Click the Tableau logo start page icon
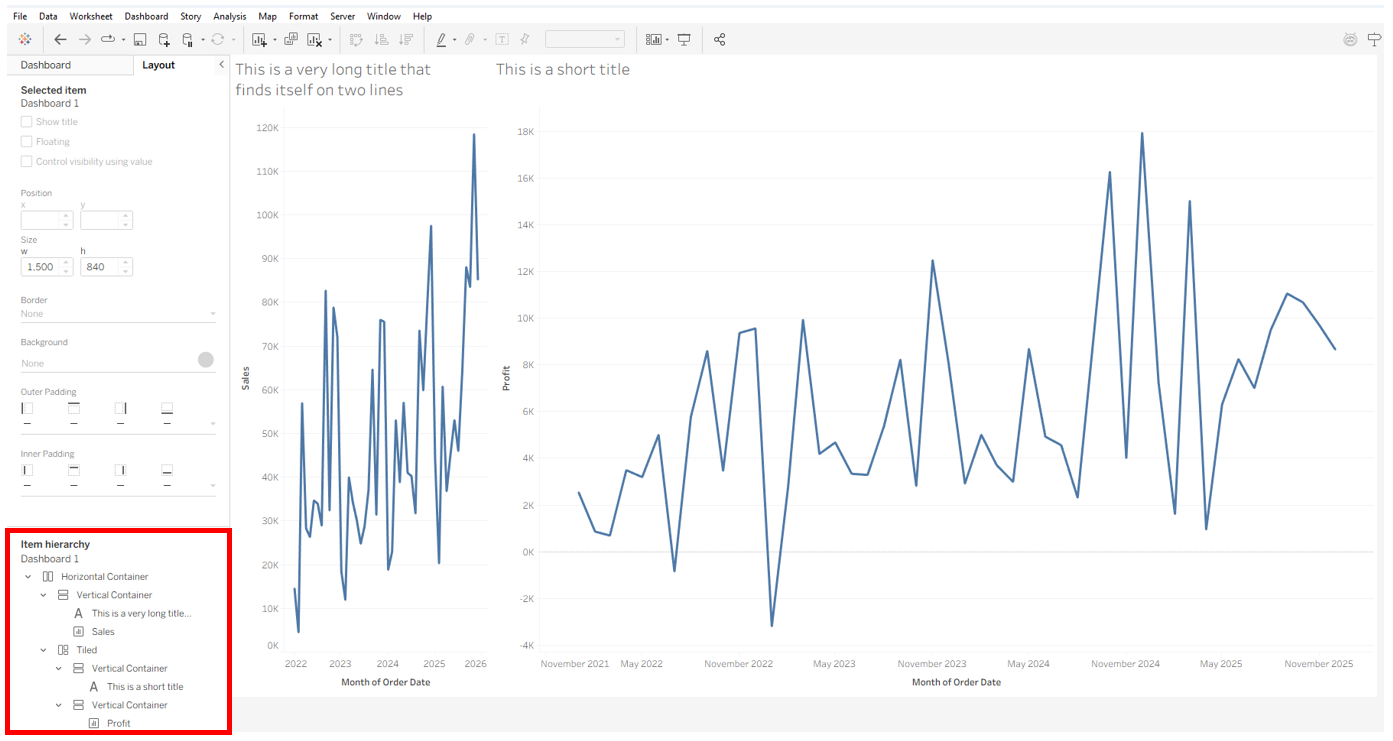1393x741 pixels. pyautogui.click(x=25, y=39)
